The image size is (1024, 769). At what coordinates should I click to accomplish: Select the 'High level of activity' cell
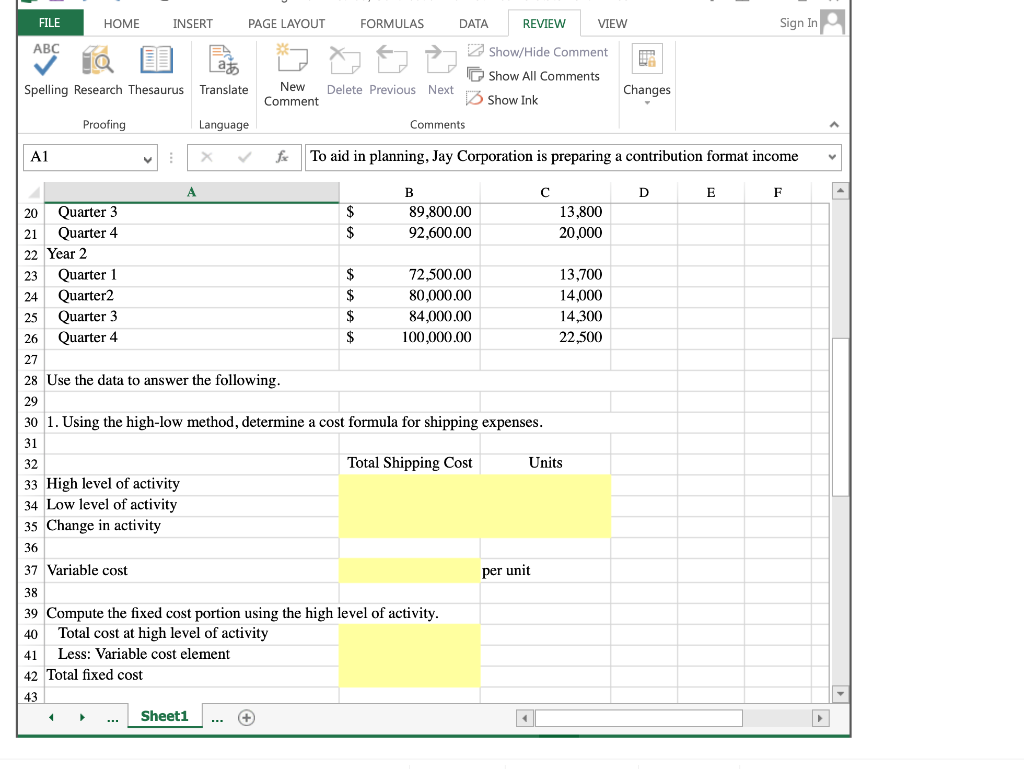(x=191, y=484)
